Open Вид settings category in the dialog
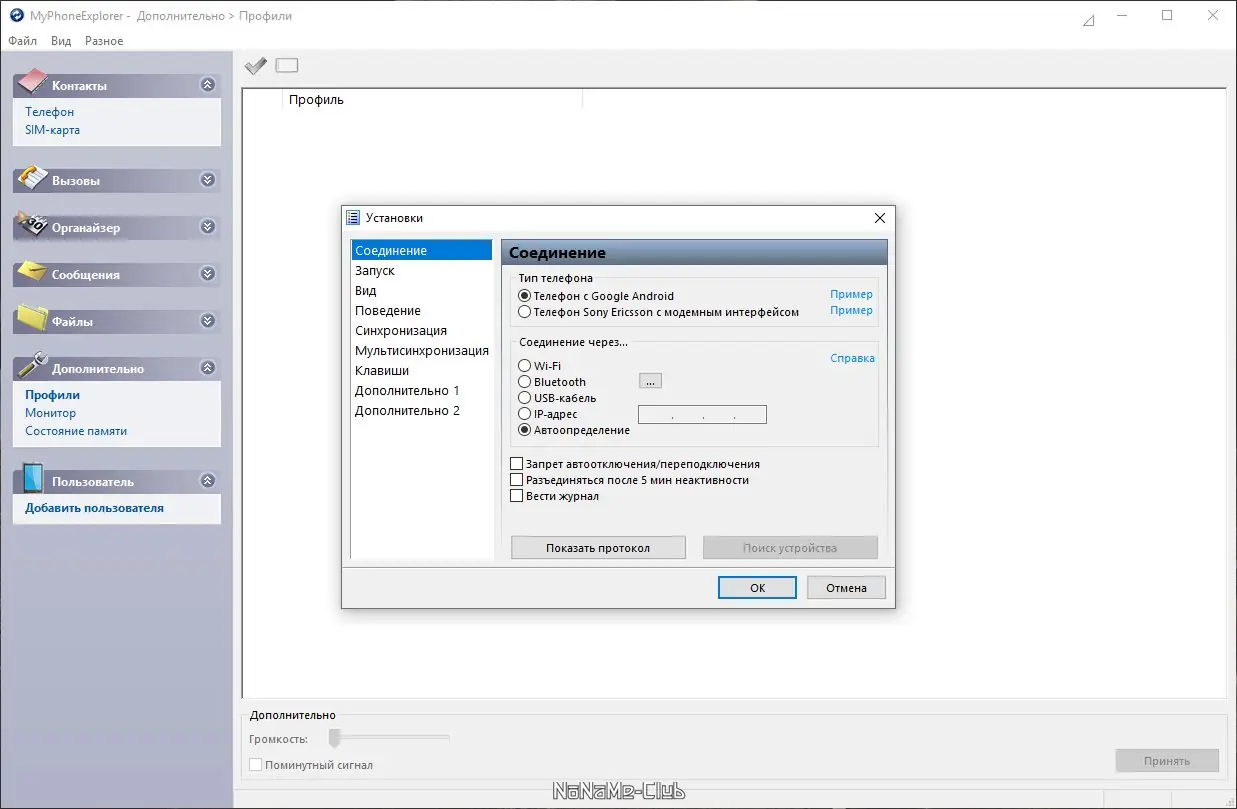1237x809 pixels. (x=421, y=290)
